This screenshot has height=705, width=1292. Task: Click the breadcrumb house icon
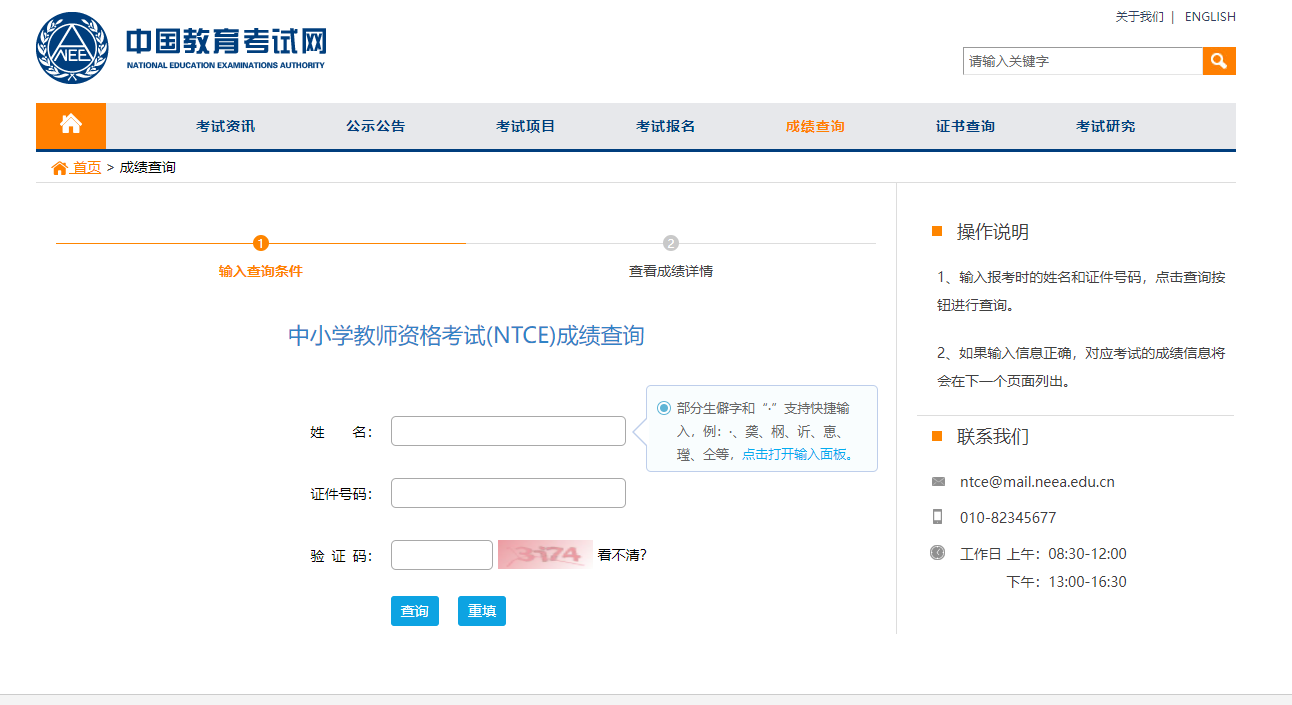(x=59, y=168)
